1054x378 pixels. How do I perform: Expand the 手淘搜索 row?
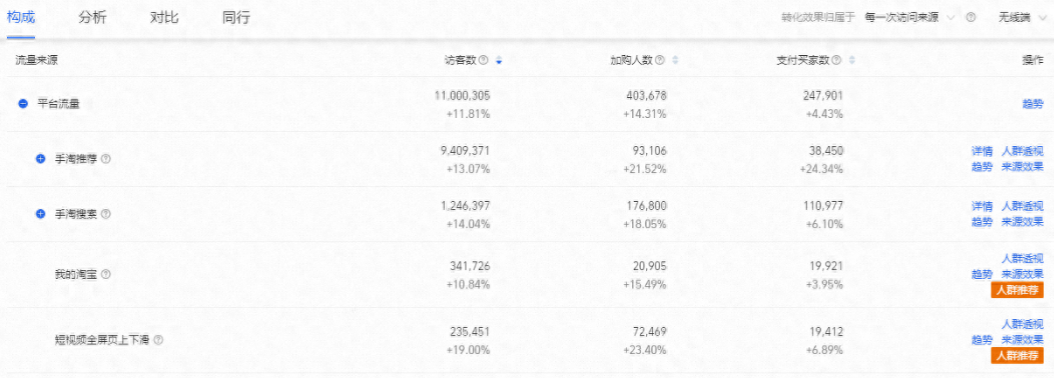tap(40, 214)
